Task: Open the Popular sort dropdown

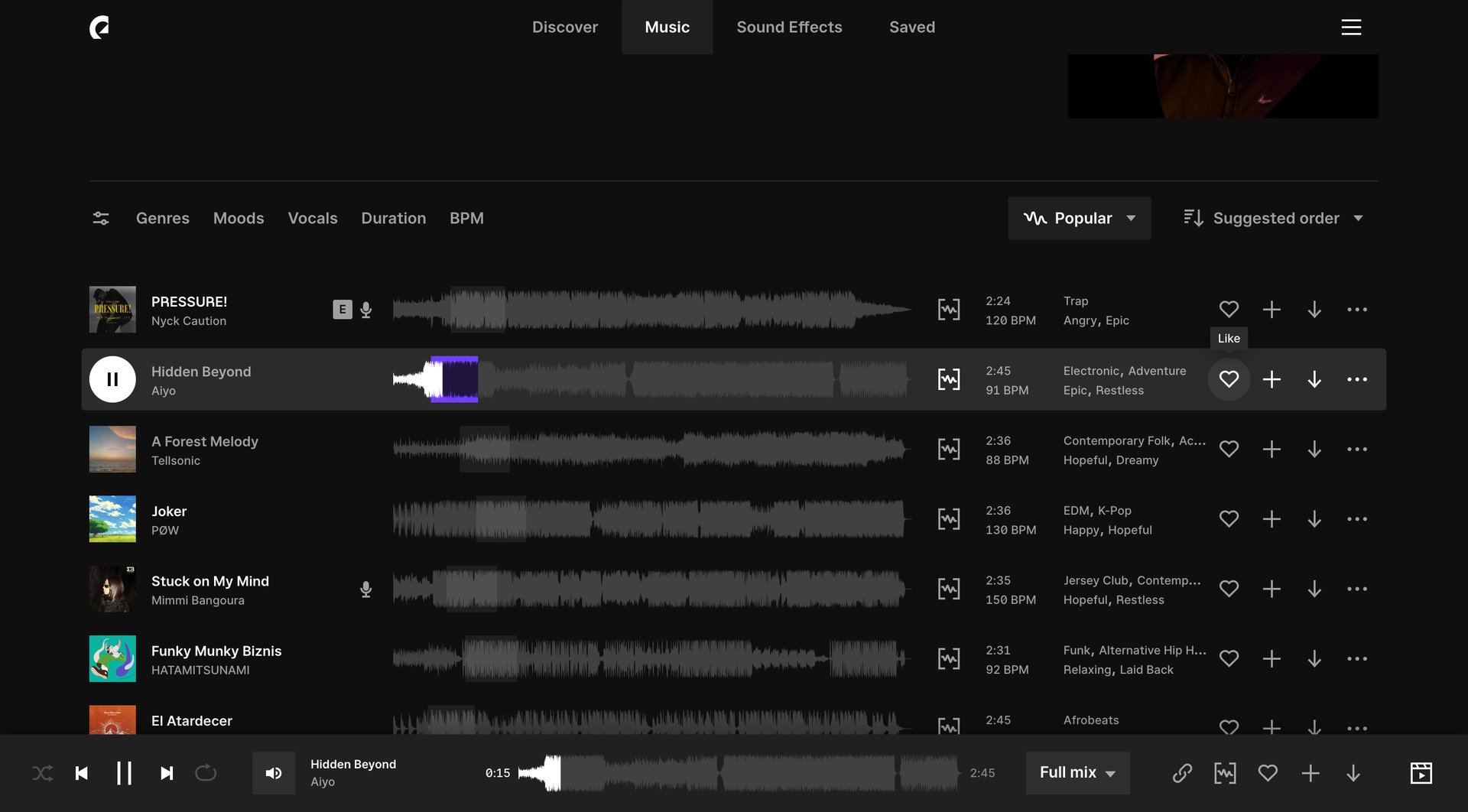Action: (1079, 218)
